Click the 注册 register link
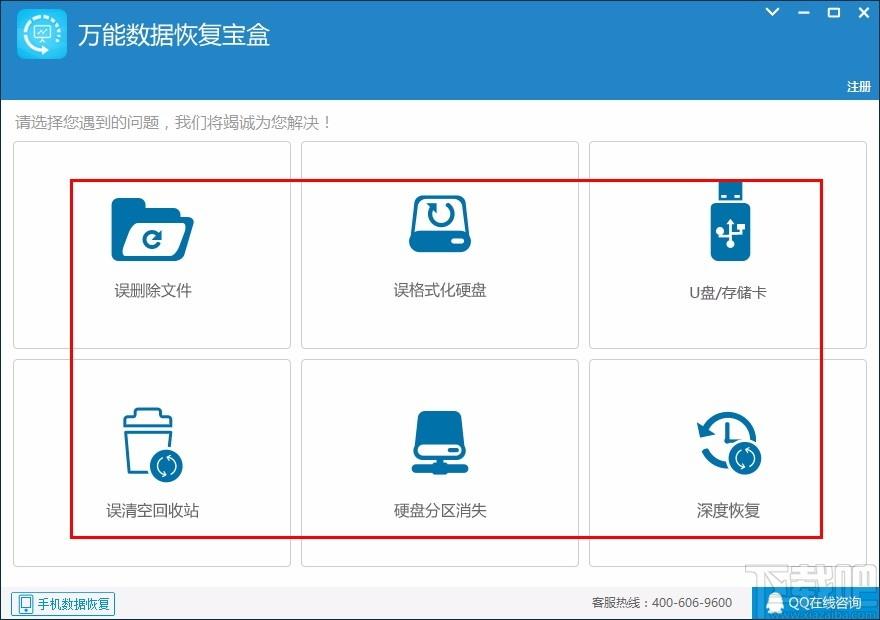 859,86
